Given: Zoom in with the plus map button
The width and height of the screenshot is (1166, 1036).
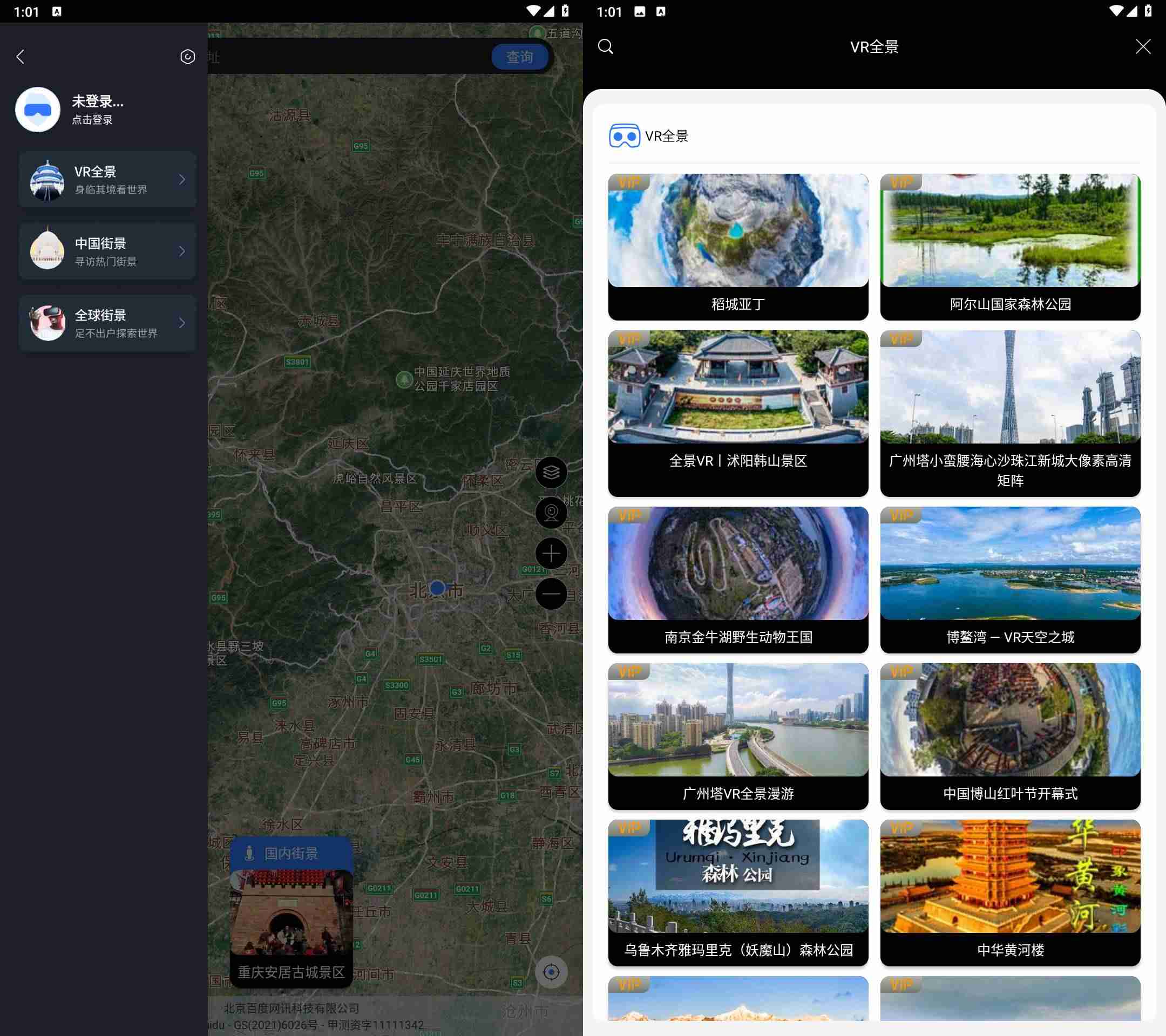Looking at the screenshot, I should (551, 553).
